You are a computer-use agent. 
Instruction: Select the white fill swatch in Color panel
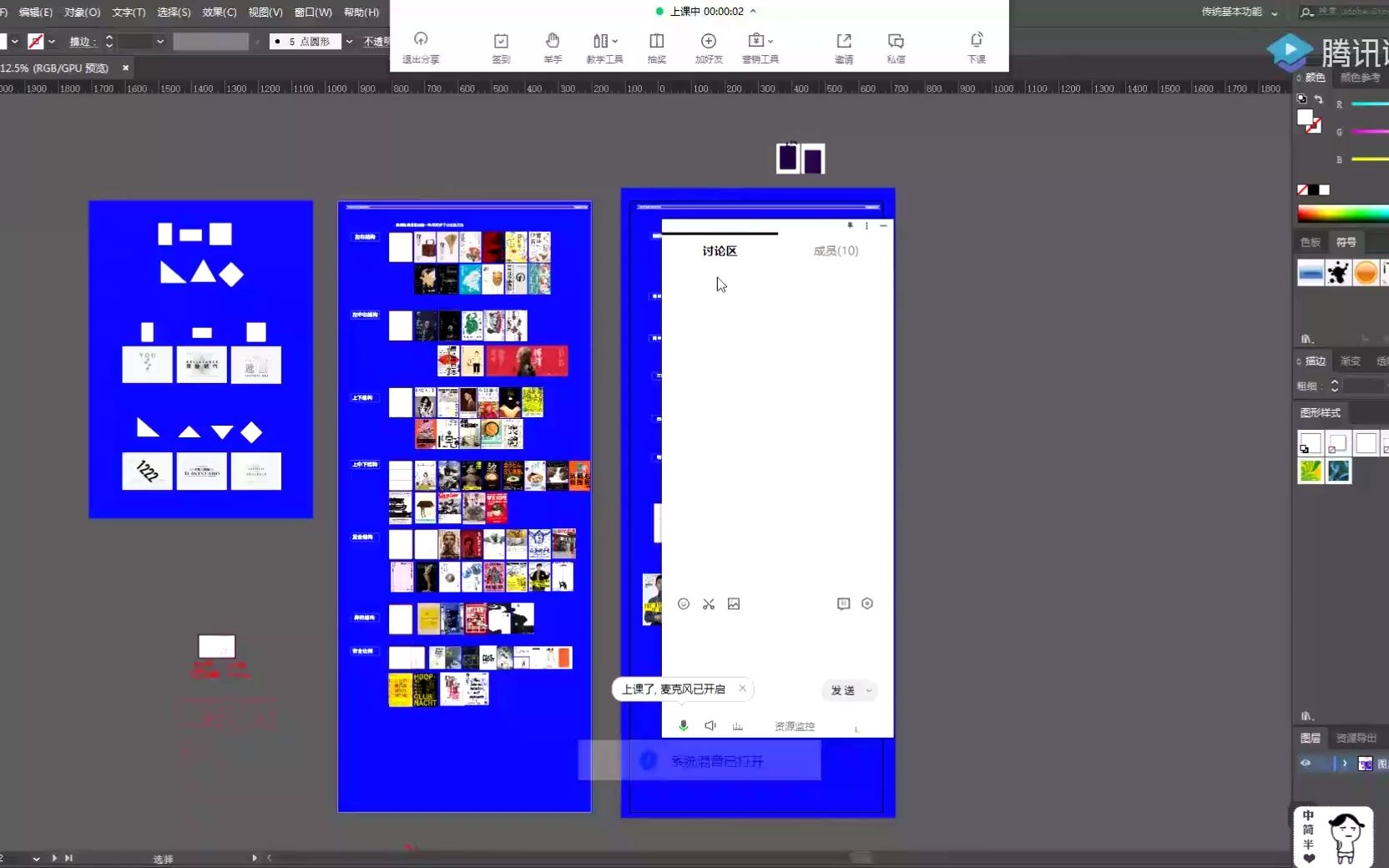1306,119
